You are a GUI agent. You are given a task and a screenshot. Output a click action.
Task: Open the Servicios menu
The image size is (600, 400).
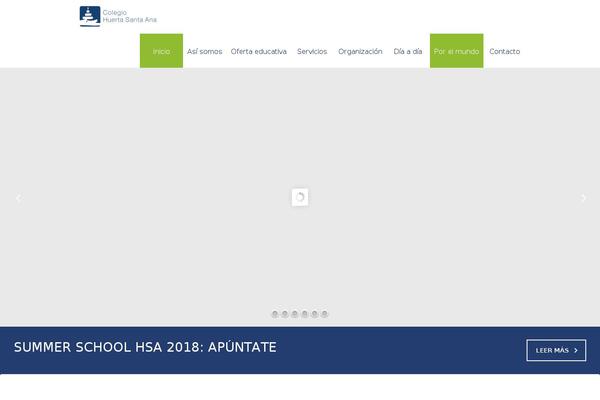click(312, 51)
